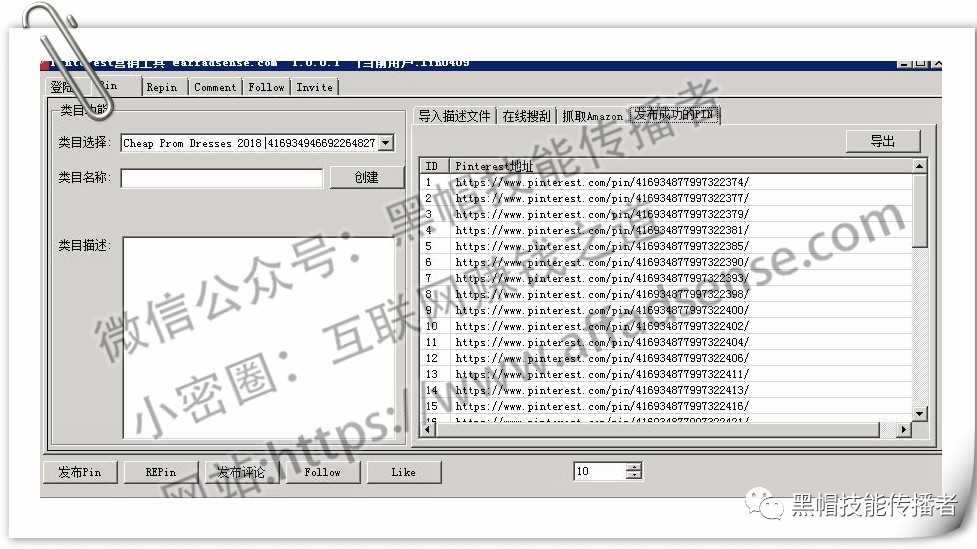Viewport: 977px width, 549px height.
Task: Click the vertical scrollbar thumb in PIN list
Action: pos(920,211)
